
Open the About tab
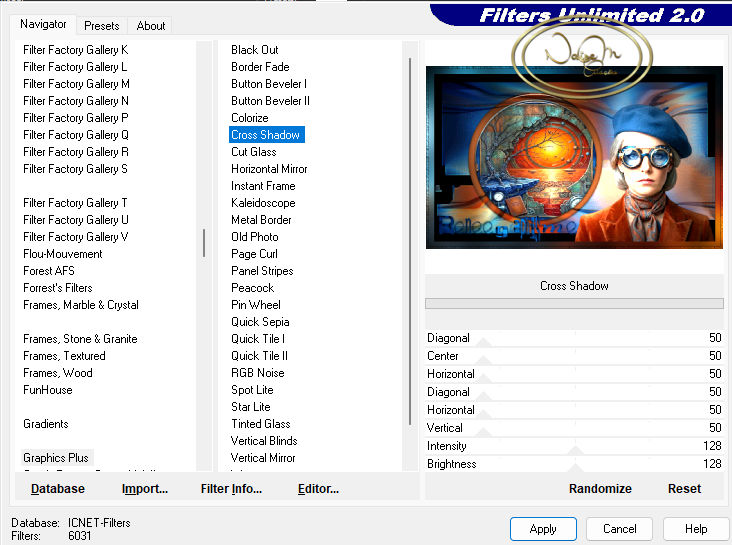(x=150, y=26)
